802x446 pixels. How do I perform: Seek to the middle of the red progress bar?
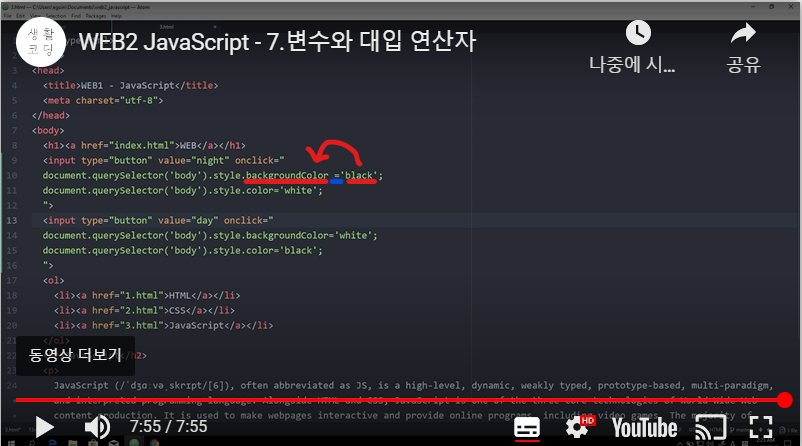tap(400, 400)
